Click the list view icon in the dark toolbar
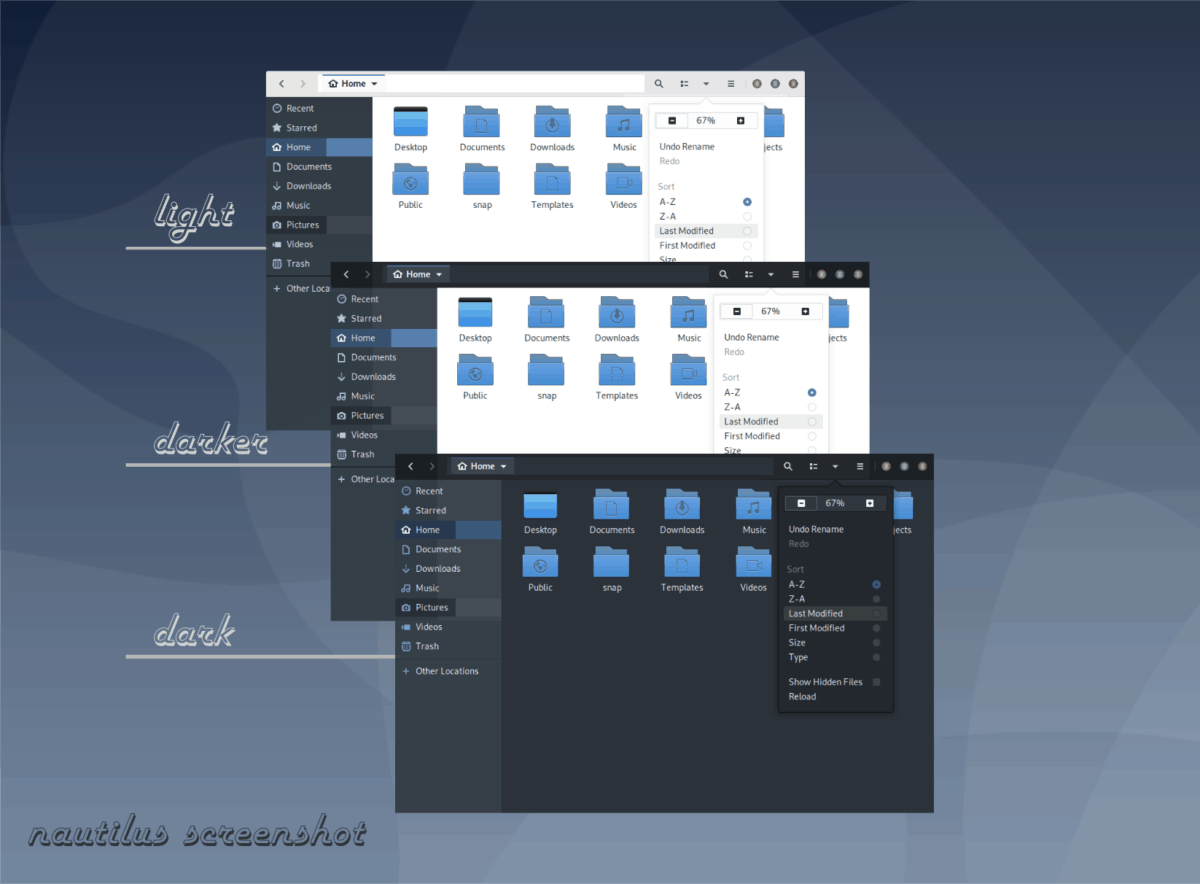Image resolution: width=1200 pixels, height=884 pixels. click(x=812, y=466)
